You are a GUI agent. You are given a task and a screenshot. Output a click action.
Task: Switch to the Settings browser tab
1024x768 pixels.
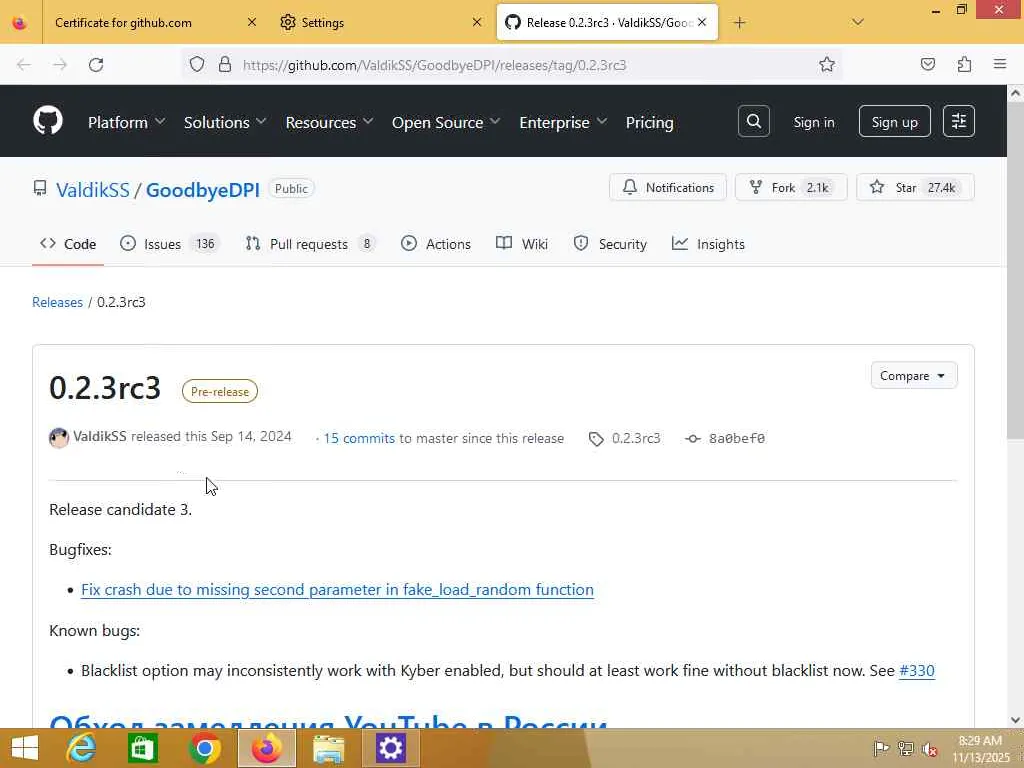[380, 23]
